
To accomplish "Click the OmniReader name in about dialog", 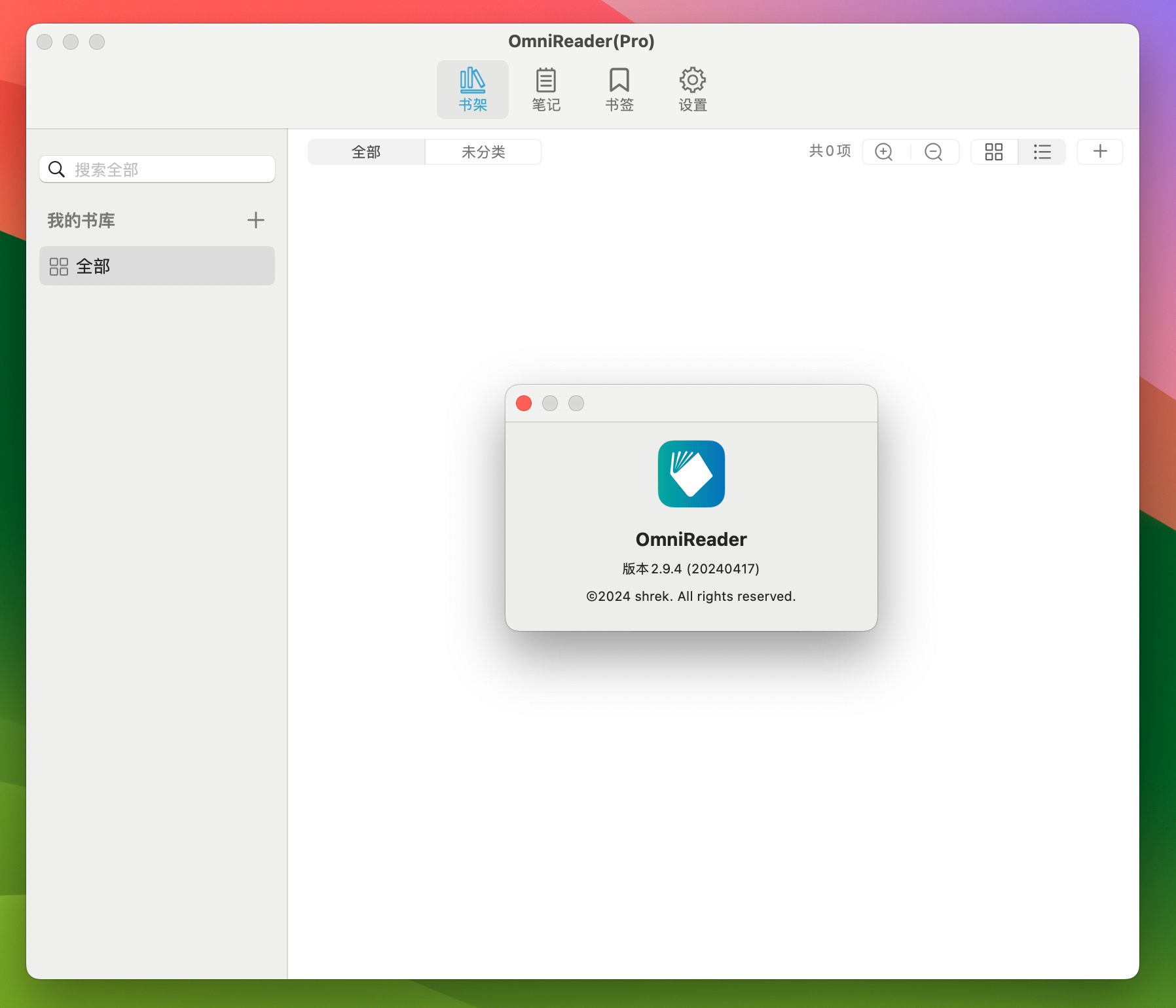I will tap(691, 539).
